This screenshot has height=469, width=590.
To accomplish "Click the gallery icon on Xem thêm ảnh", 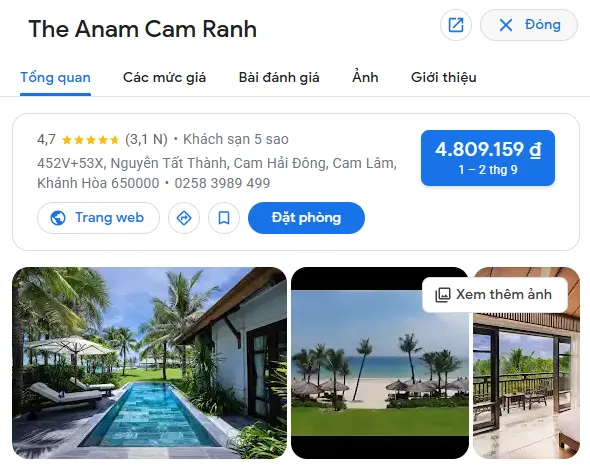I will click(442, 295).
